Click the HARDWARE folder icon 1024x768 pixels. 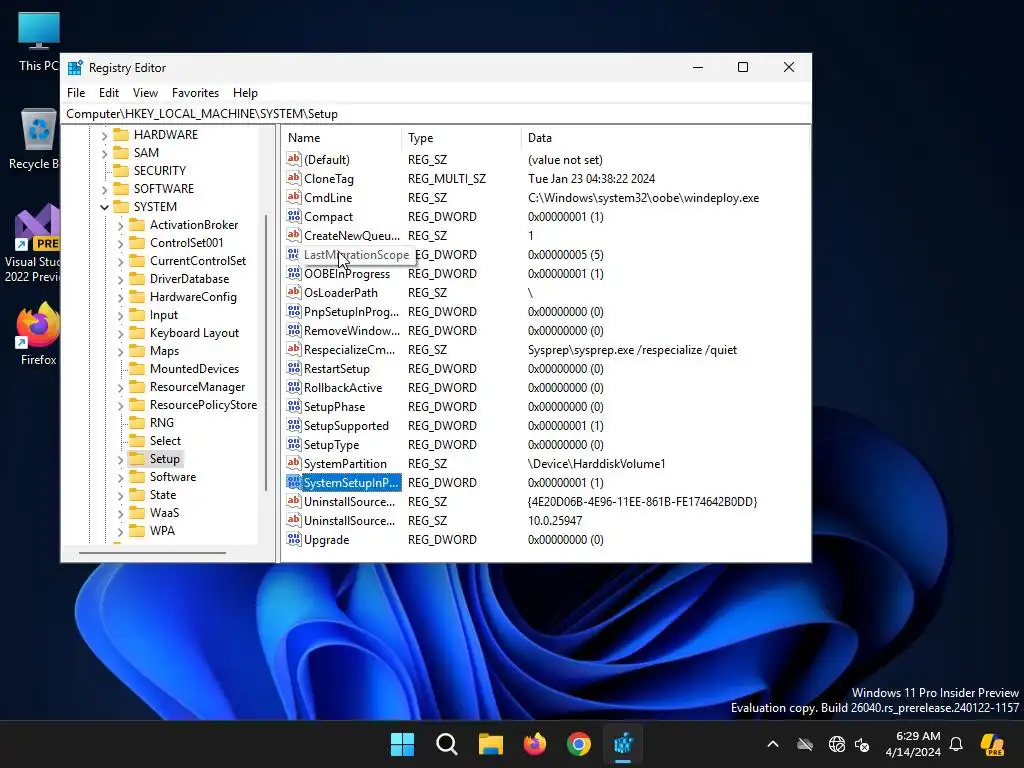(121, 135)
